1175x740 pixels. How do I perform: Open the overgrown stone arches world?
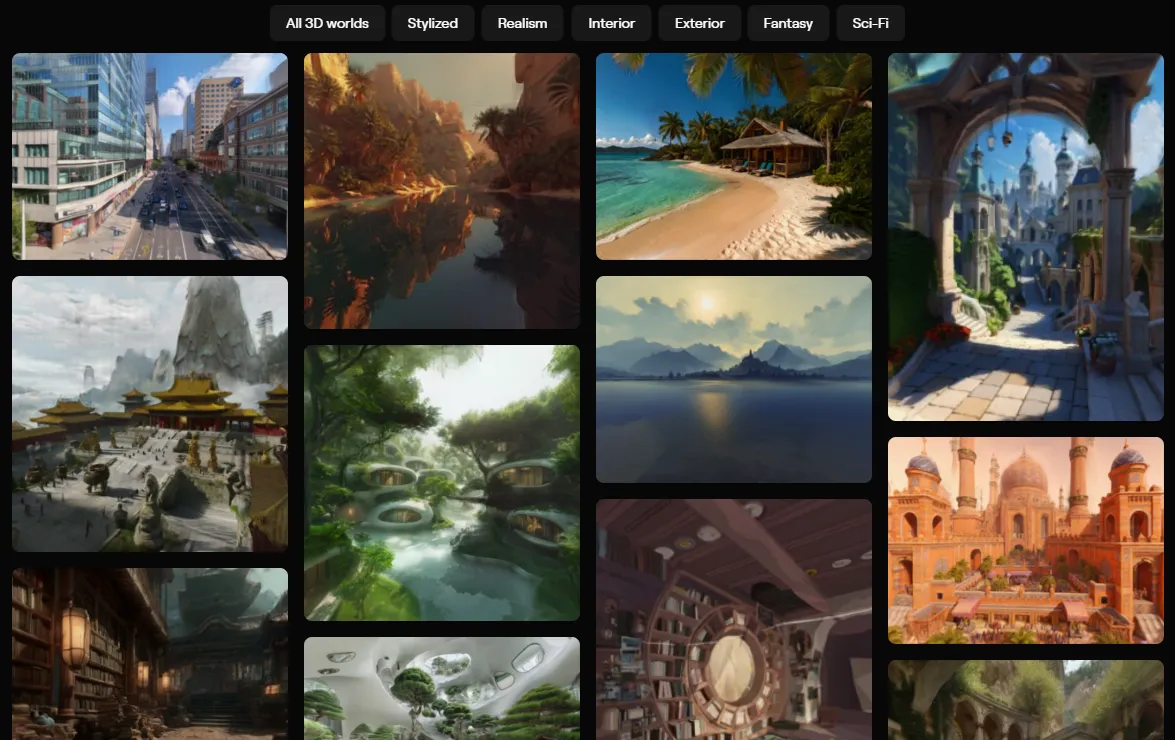[x=1026, y=700]
